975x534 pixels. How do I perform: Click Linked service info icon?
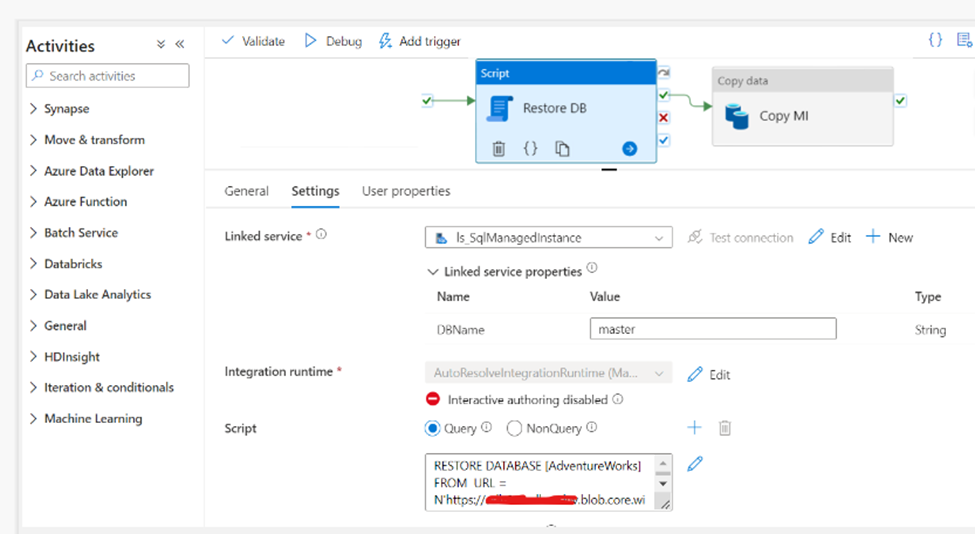321,234
